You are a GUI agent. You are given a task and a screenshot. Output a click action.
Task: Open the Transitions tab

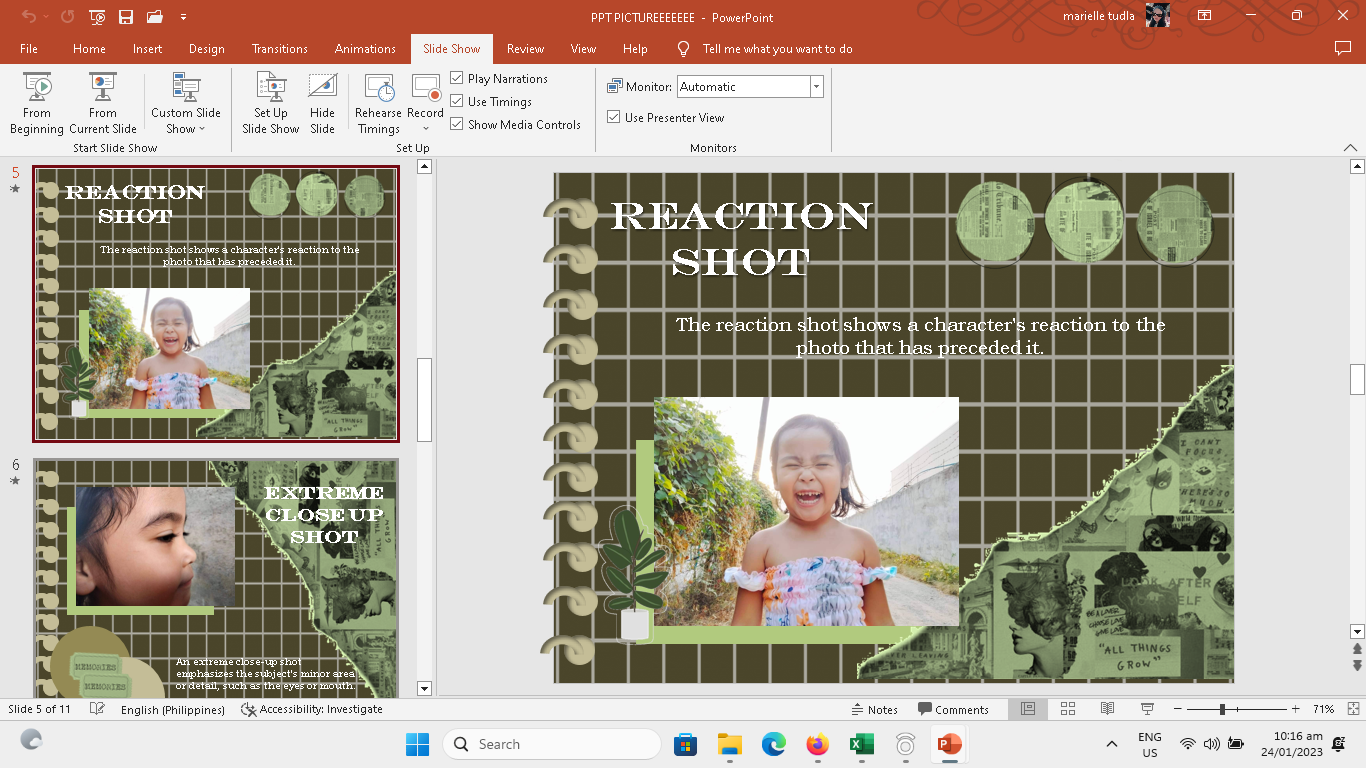(280, 49)
